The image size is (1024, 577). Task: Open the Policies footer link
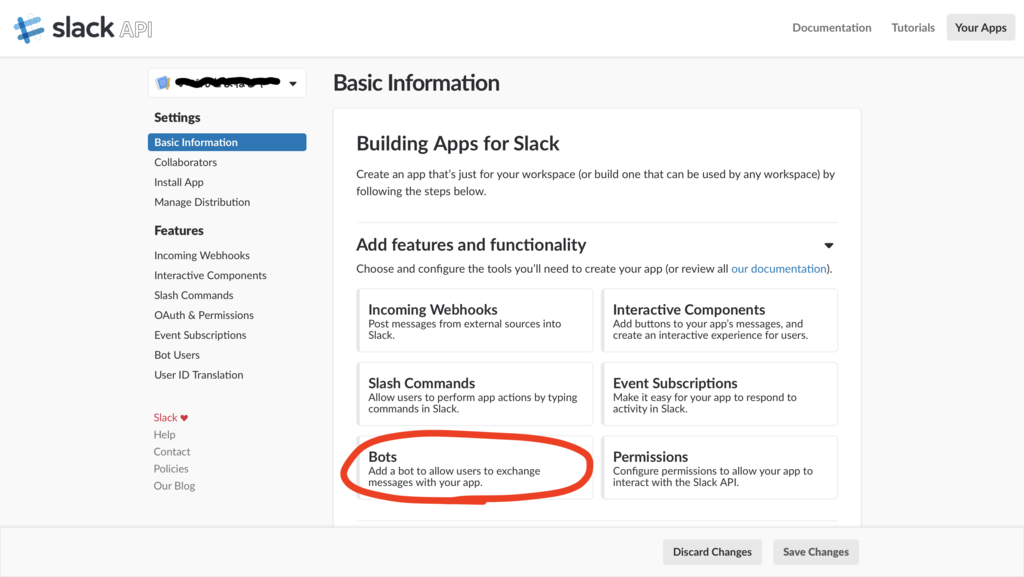pos(171,468)
